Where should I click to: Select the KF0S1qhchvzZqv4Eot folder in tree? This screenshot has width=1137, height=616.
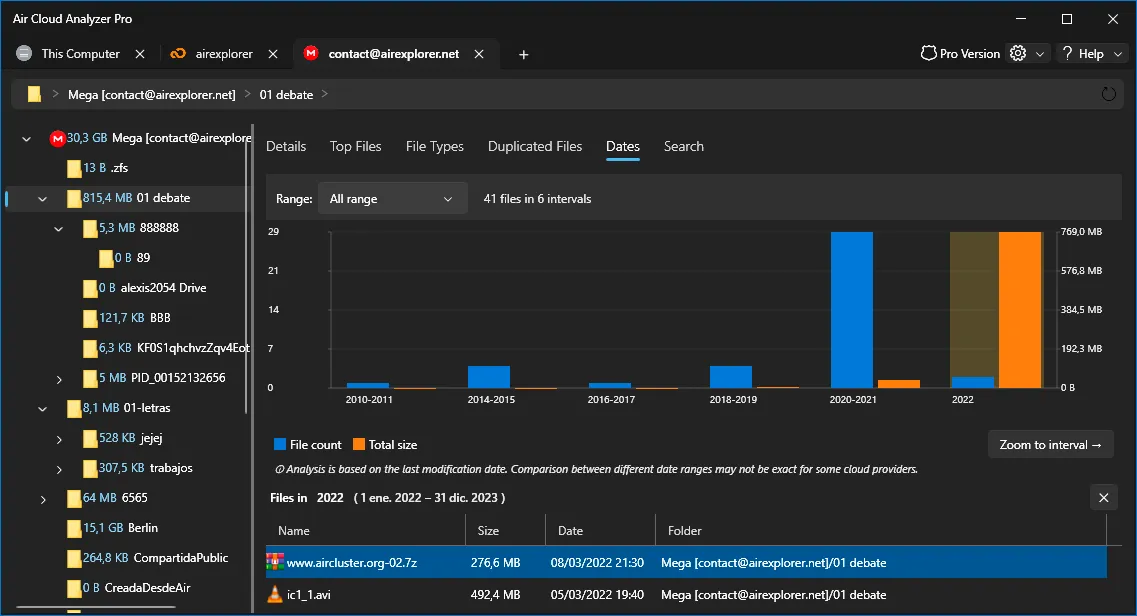(x=193, y=348)
